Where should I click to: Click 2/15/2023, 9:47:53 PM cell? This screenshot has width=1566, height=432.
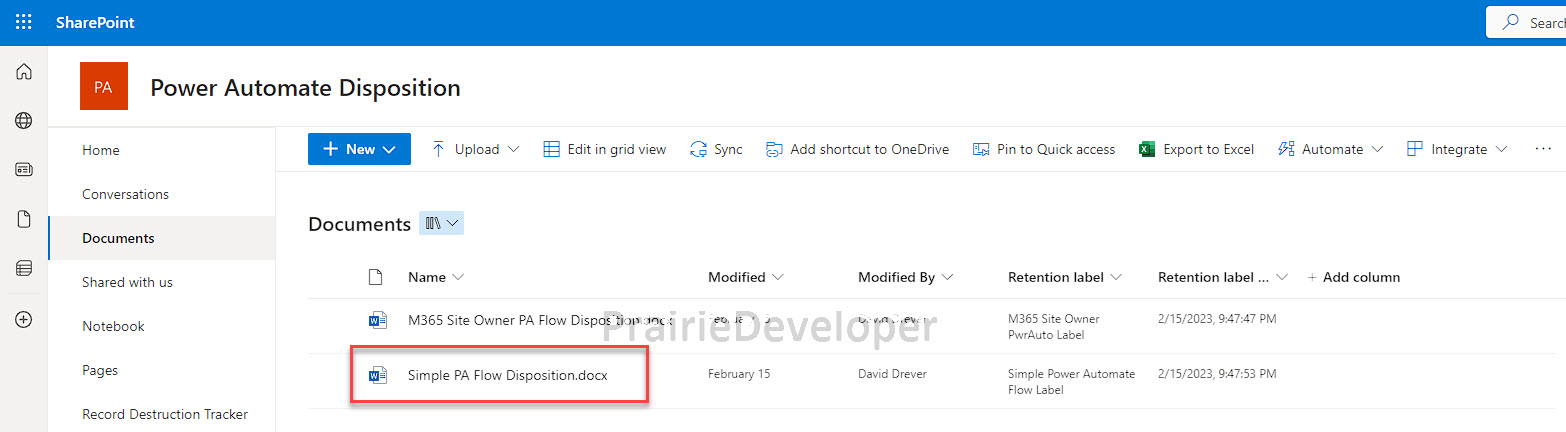pos(1217,374)
